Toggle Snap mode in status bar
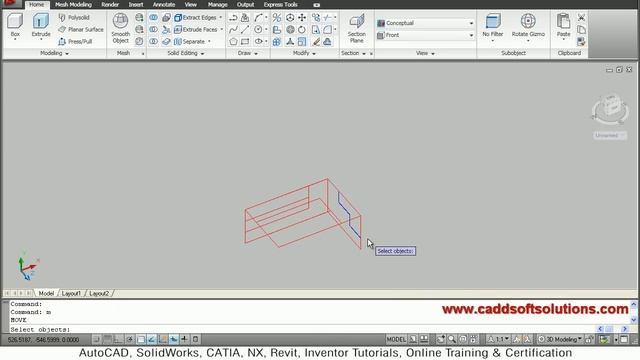 pos(96,339)
